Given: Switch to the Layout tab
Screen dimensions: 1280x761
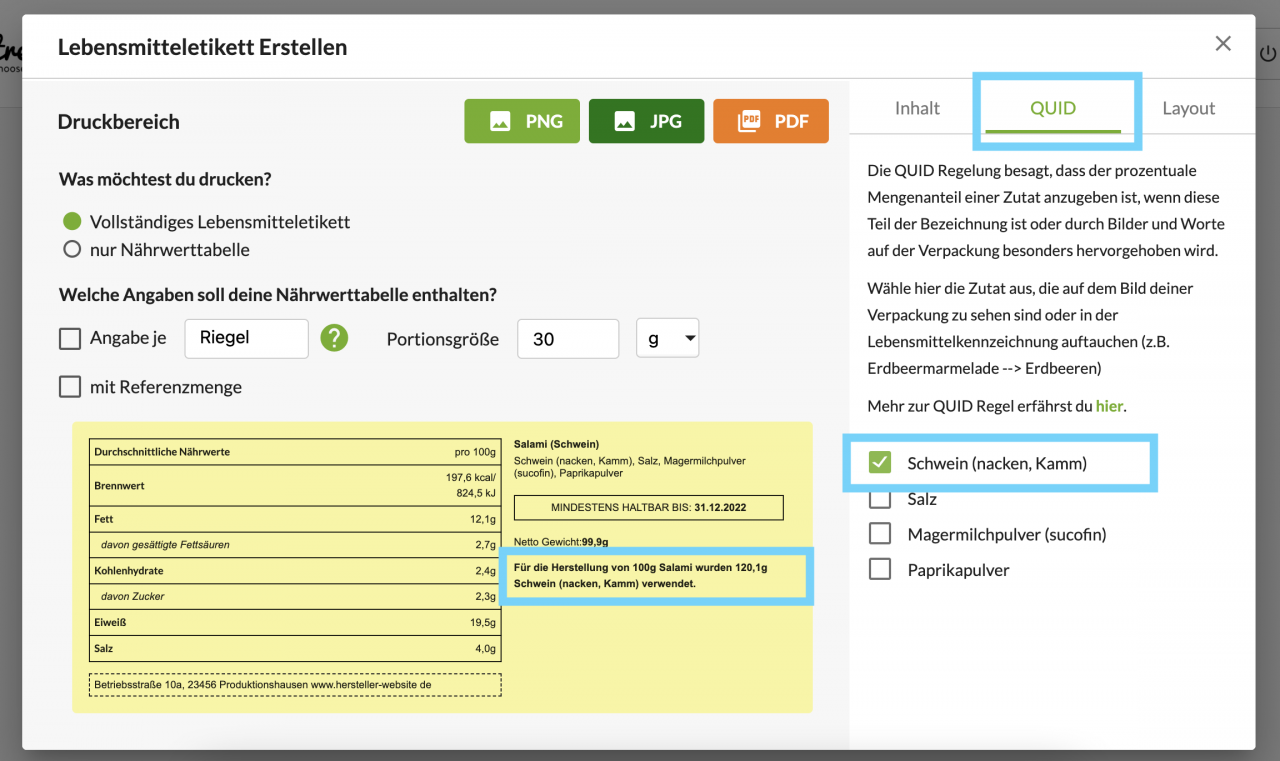Looking at the screenshot, I should pos(1188,108).
